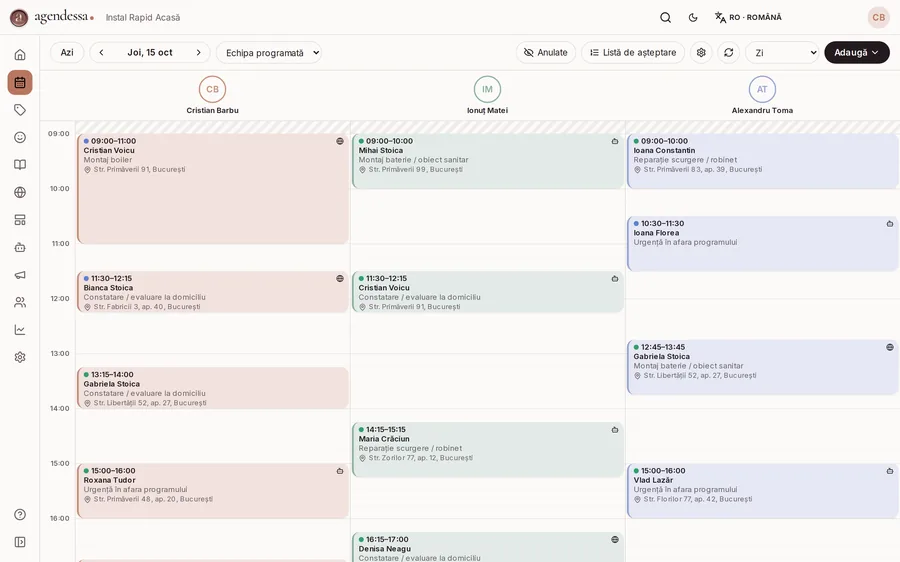This screenshot has height=562, width=900.
Task: Open the globe icon in sidebar
Action: tap(20, 192)
